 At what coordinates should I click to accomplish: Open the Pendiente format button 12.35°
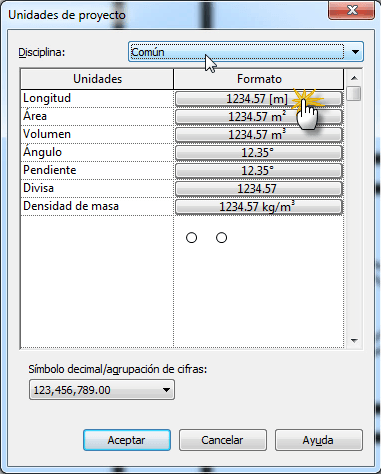259,171
